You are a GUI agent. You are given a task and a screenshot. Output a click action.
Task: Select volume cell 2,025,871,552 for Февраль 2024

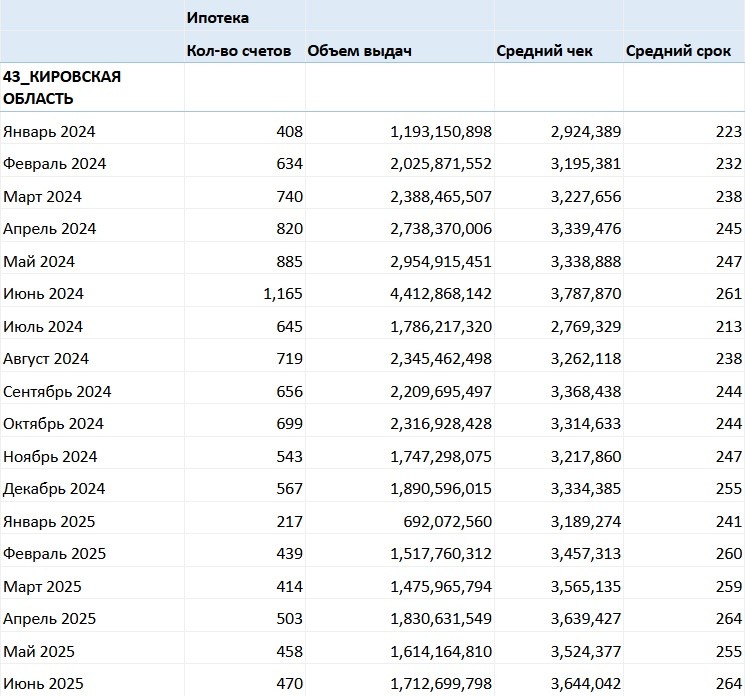440,164
